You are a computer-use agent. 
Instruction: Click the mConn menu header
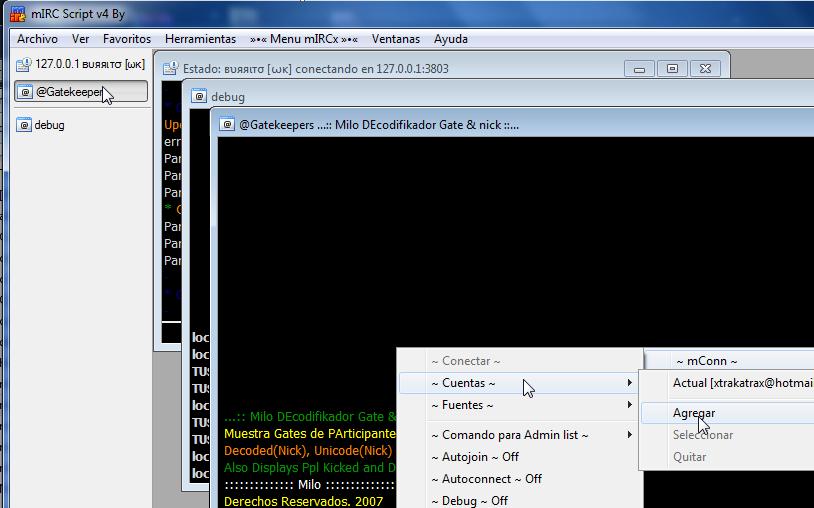(707, 361)
